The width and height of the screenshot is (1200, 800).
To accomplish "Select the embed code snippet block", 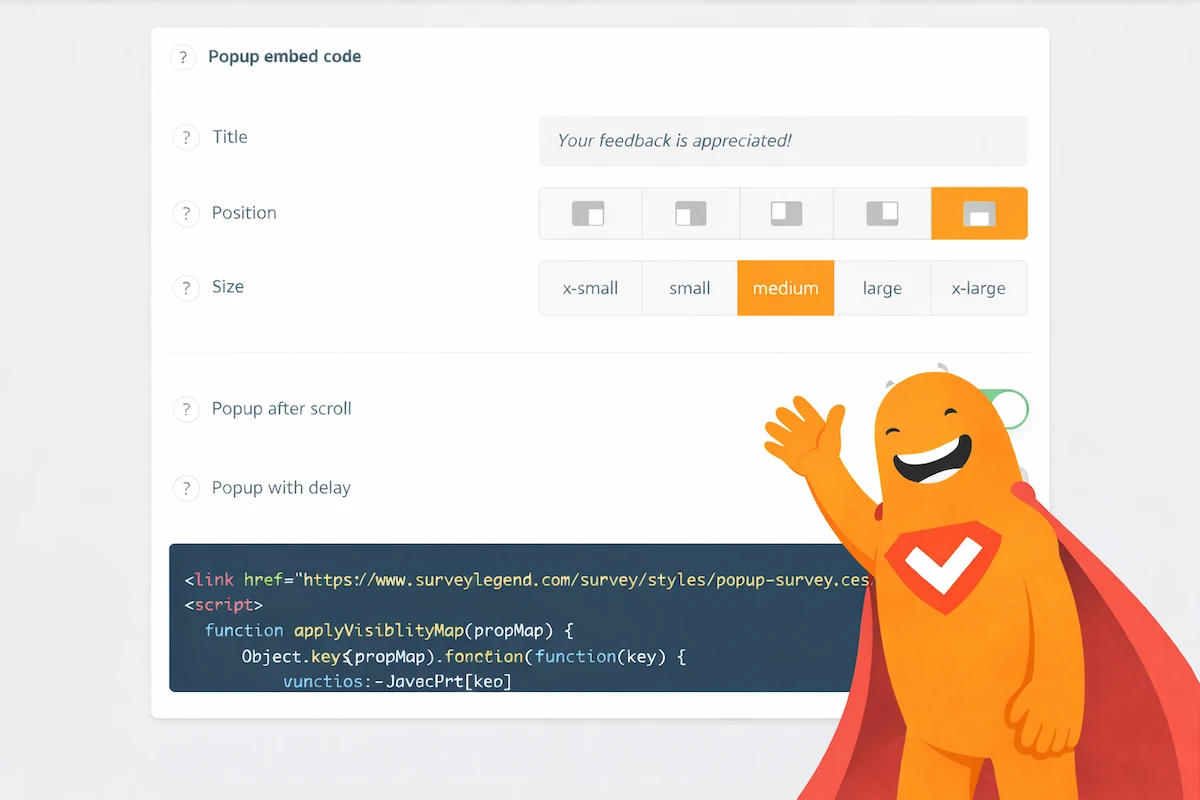I will [x=450, y=620].
